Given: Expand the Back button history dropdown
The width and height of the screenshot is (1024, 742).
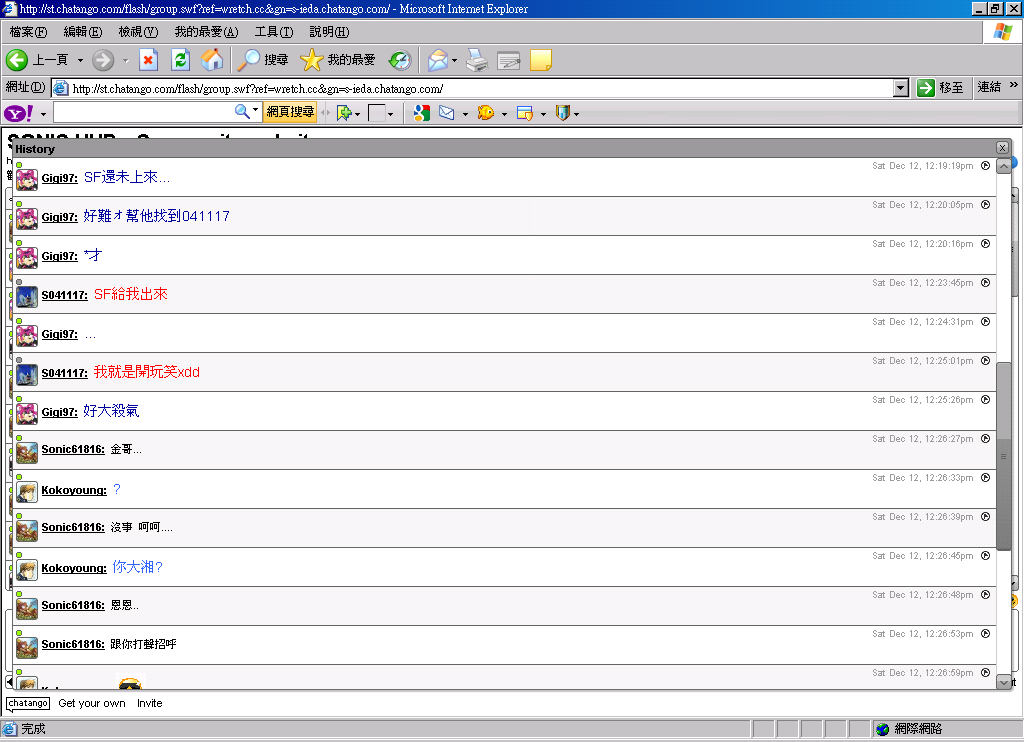Looking at the screenshot, I should 80,60.
